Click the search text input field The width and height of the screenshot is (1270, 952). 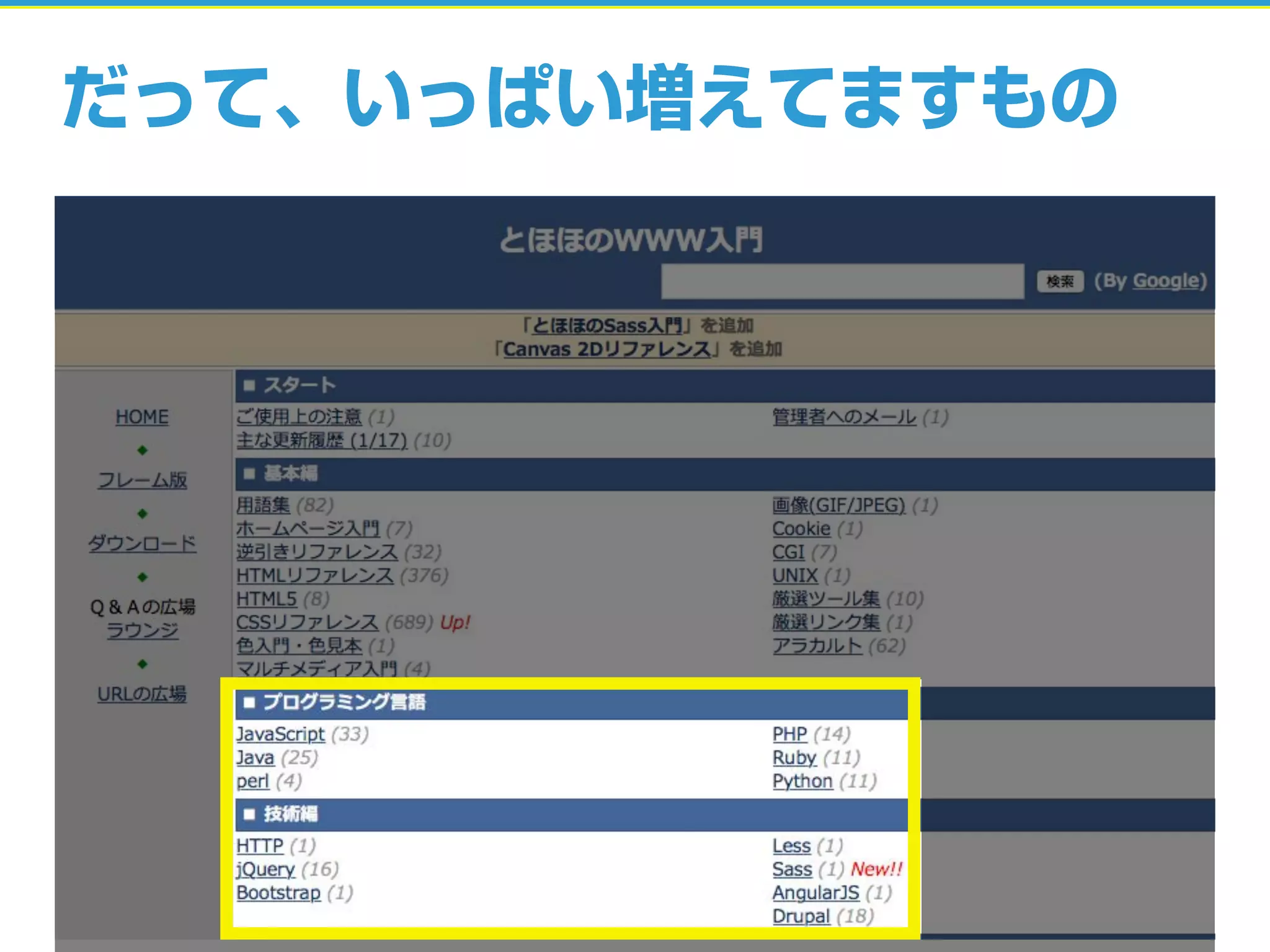click(842, 281)
